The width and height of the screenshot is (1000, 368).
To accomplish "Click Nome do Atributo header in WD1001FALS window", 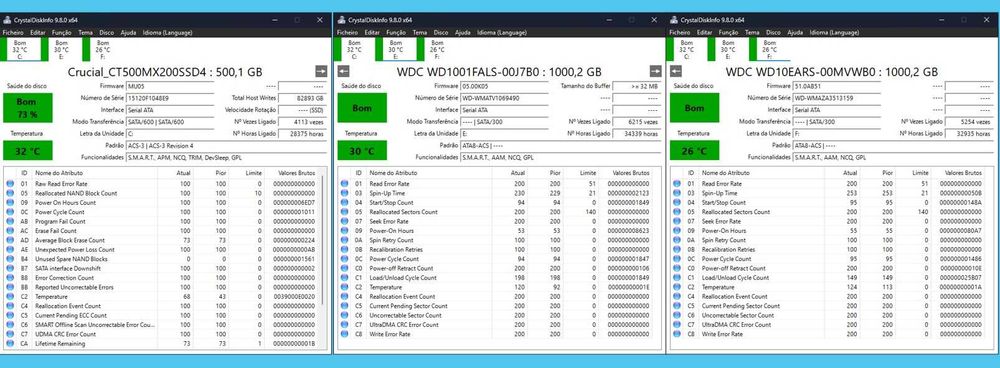I will coord(393,173).
